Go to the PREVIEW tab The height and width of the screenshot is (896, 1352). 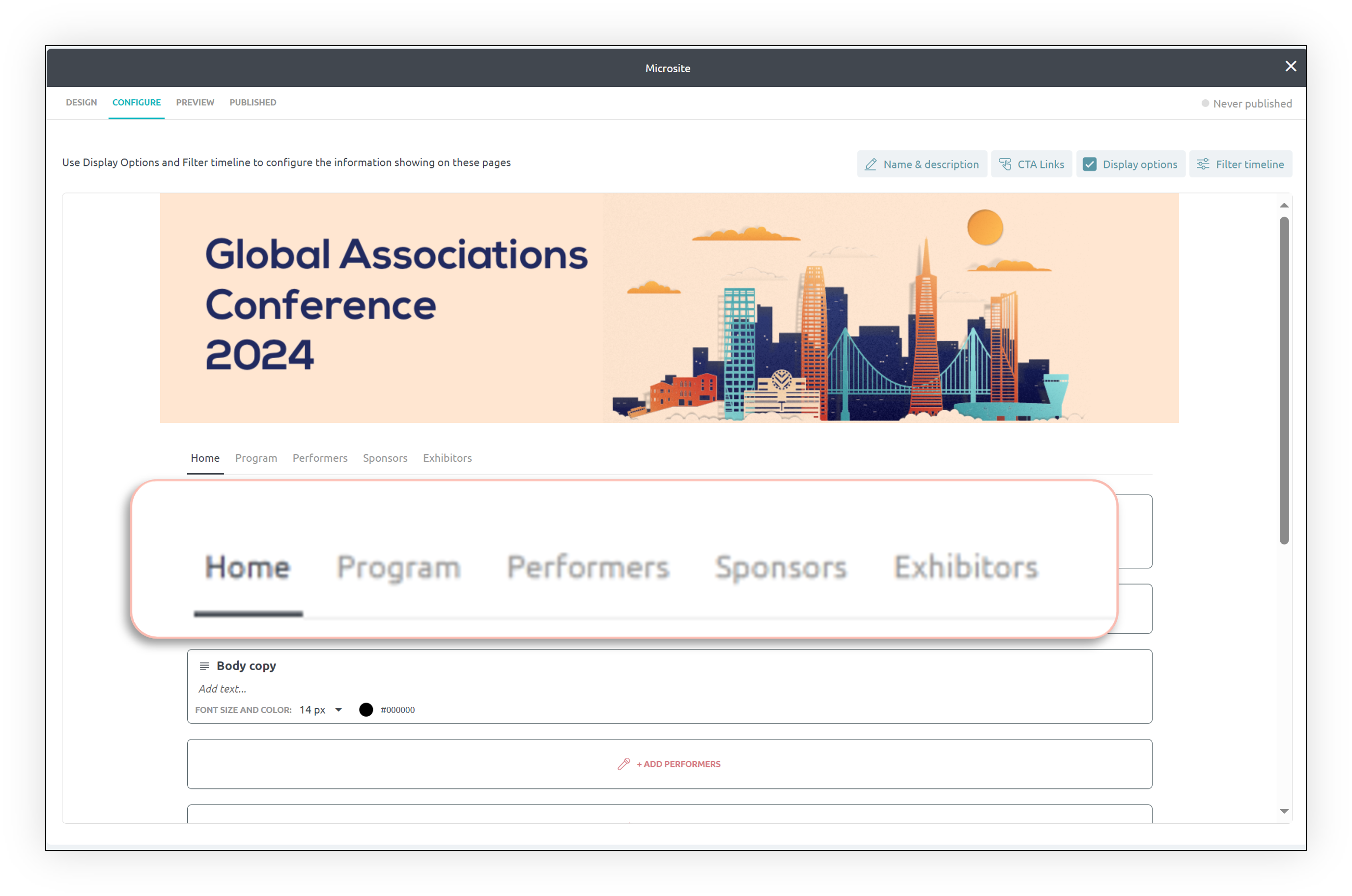pos(195,102)
